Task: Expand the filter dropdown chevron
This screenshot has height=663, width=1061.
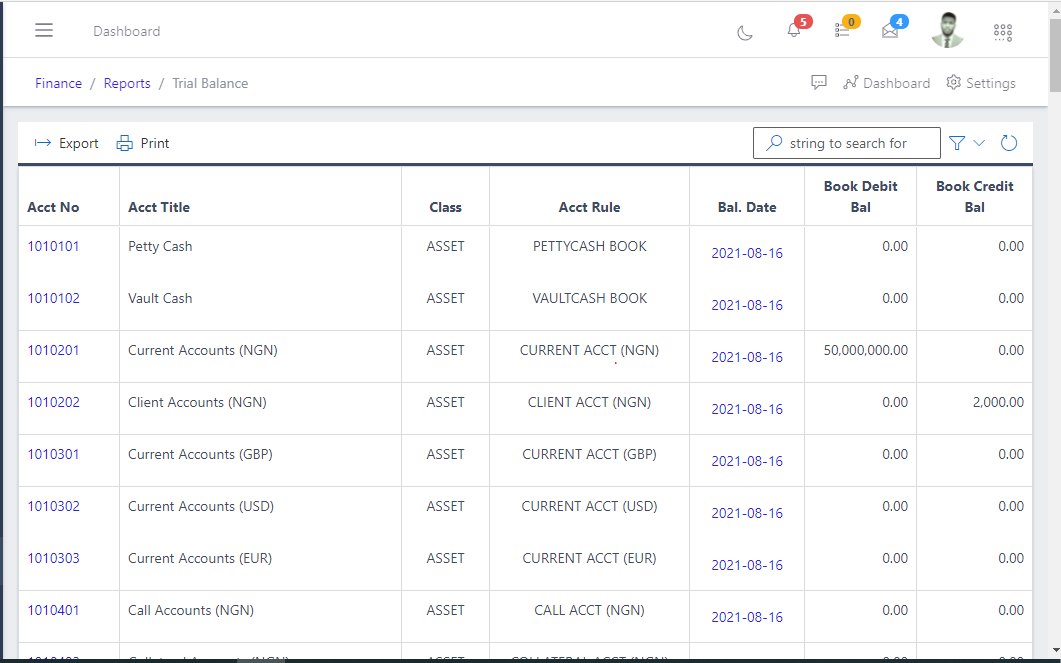Action: coord(979,143)
